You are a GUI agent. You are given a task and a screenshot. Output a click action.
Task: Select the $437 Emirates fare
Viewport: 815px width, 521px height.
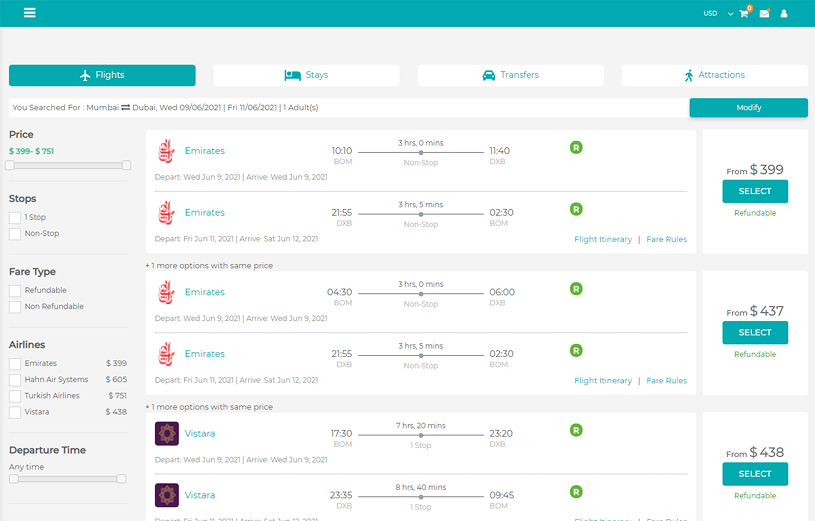[x=755, y=333]
